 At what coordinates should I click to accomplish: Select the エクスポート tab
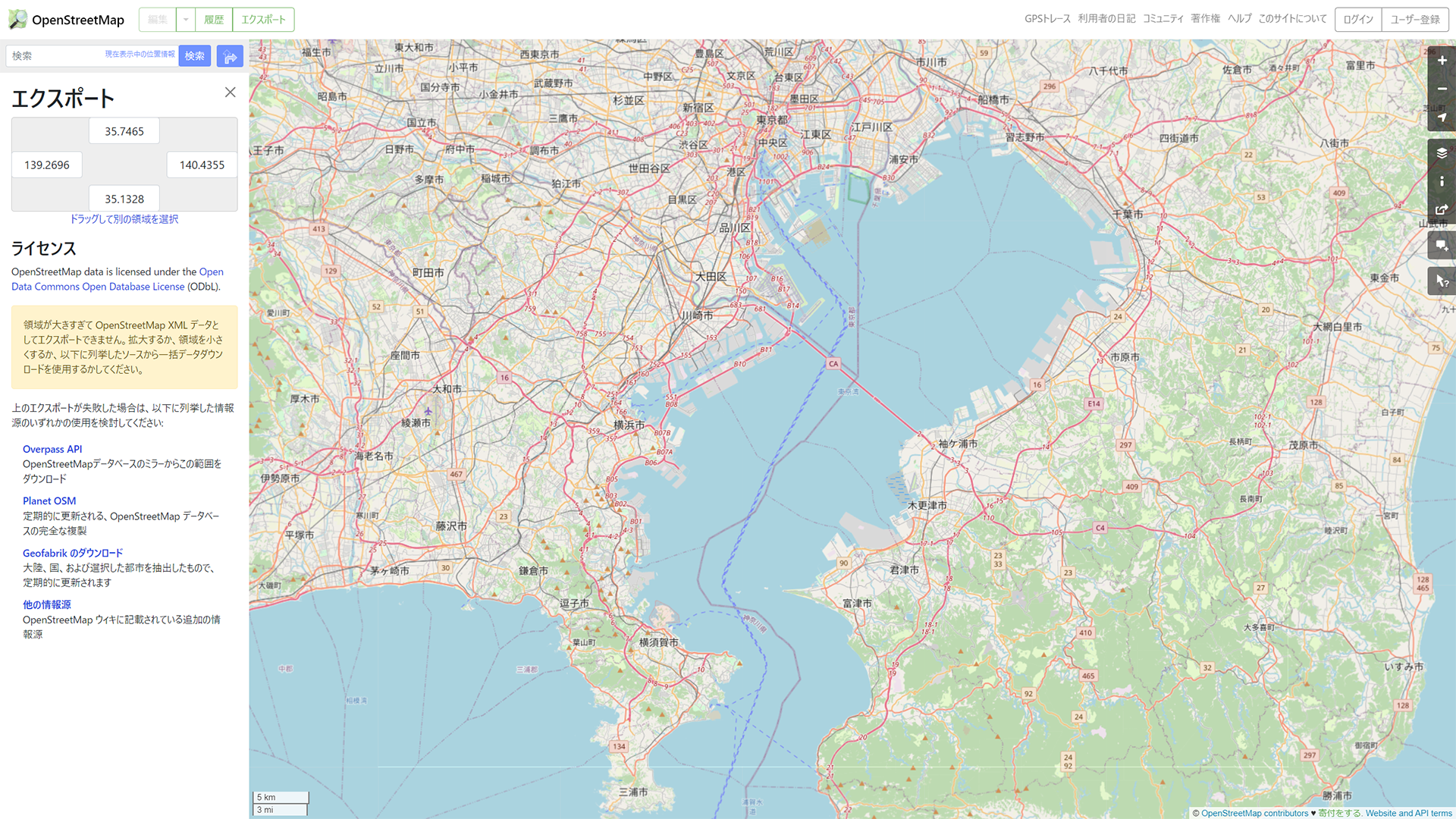tap(263, 20)
